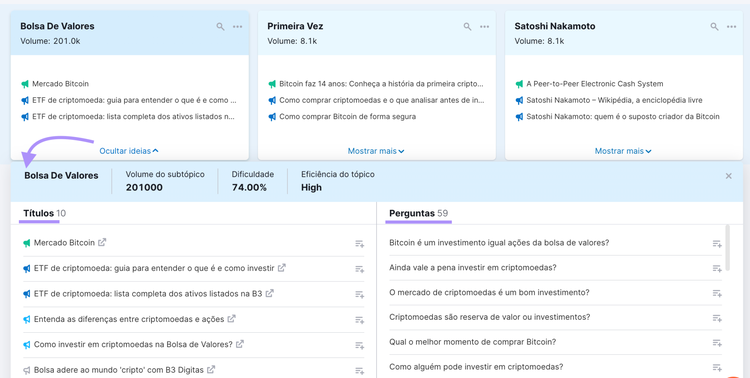
Task: Click 'Mercado Bitcoin' in Bolsa De Valores card
Action: coord(60,84)
